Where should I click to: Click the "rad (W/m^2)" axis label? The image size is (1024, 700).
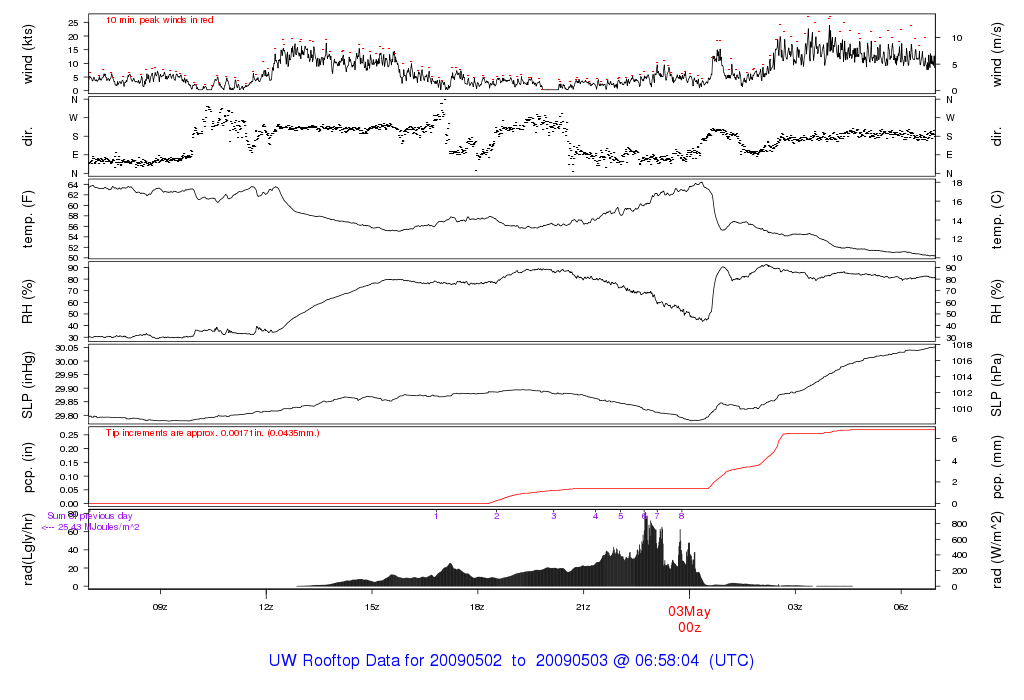pyautogui.click(x=997, y=550)
